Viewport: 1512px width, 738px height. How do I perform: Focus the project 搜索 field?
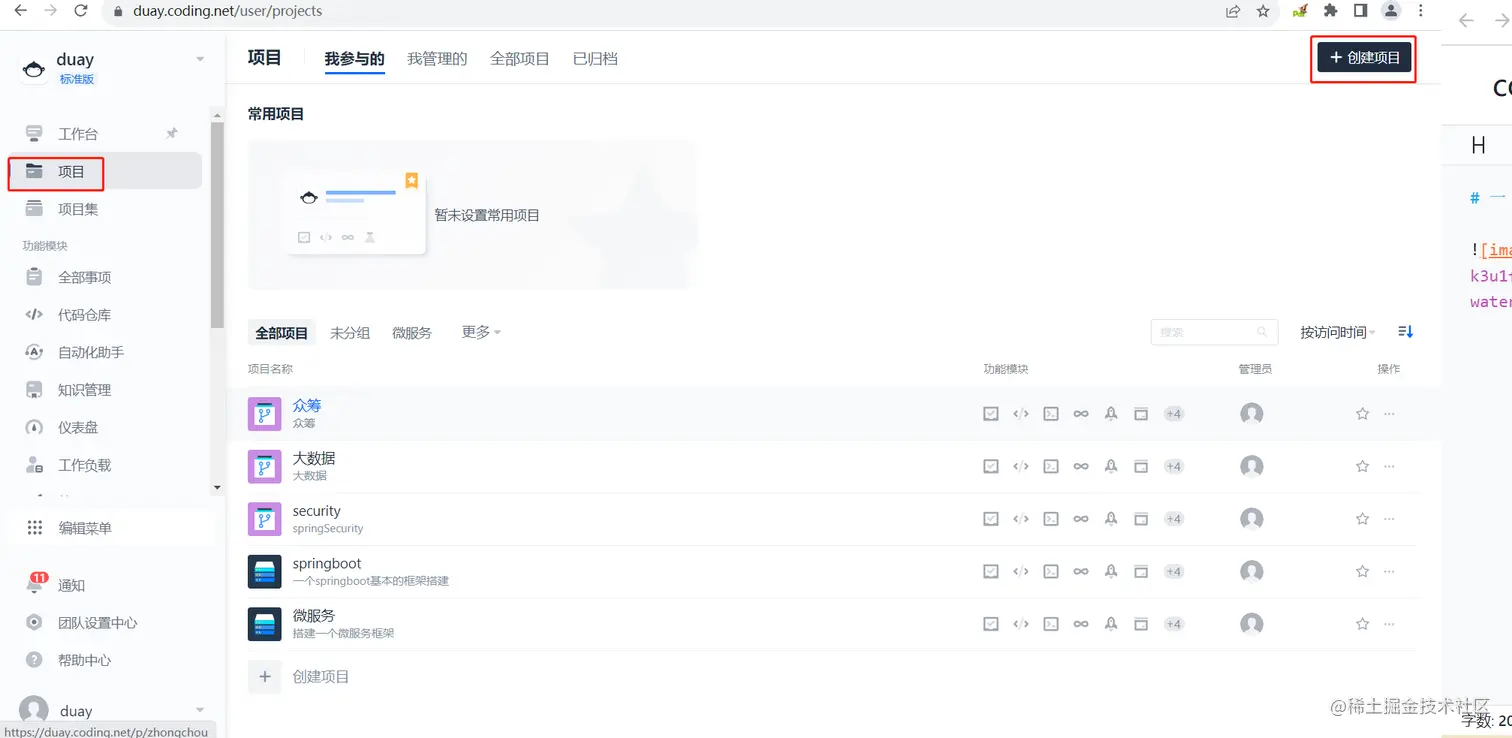point(1215,332)
